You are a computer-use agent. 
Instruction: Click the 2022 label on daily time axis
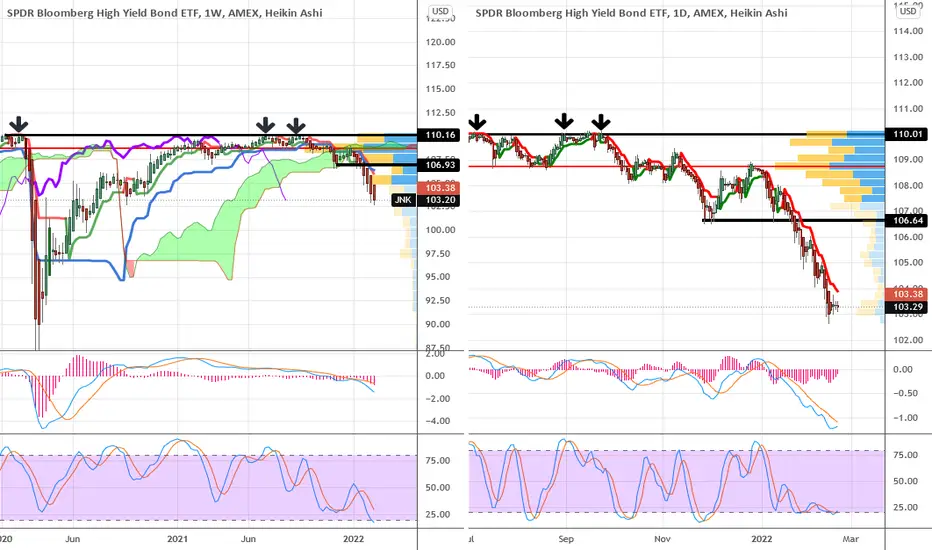[761, 539]
